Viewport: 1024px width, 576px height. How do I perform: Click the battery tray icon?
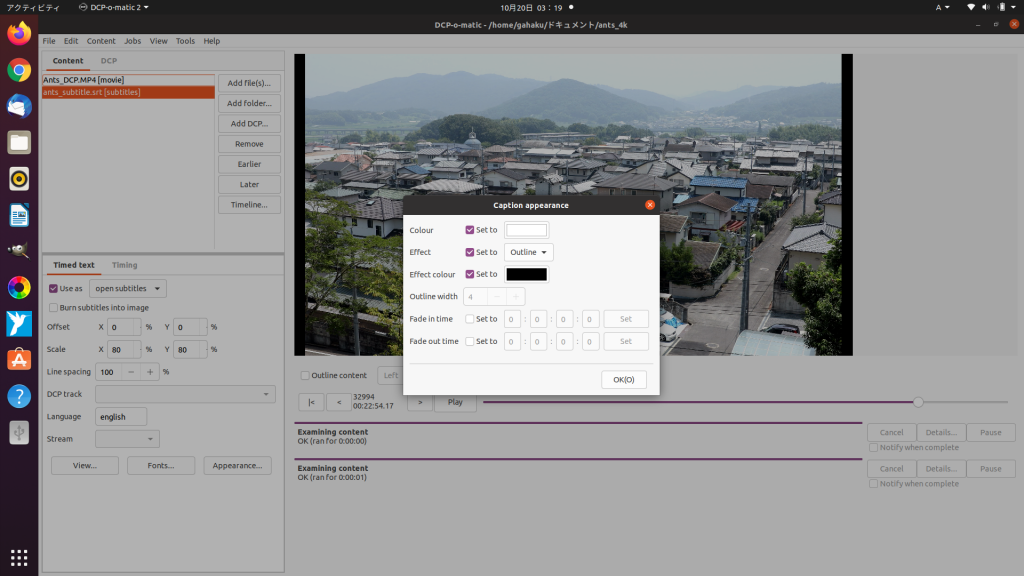click(1001, 7)
